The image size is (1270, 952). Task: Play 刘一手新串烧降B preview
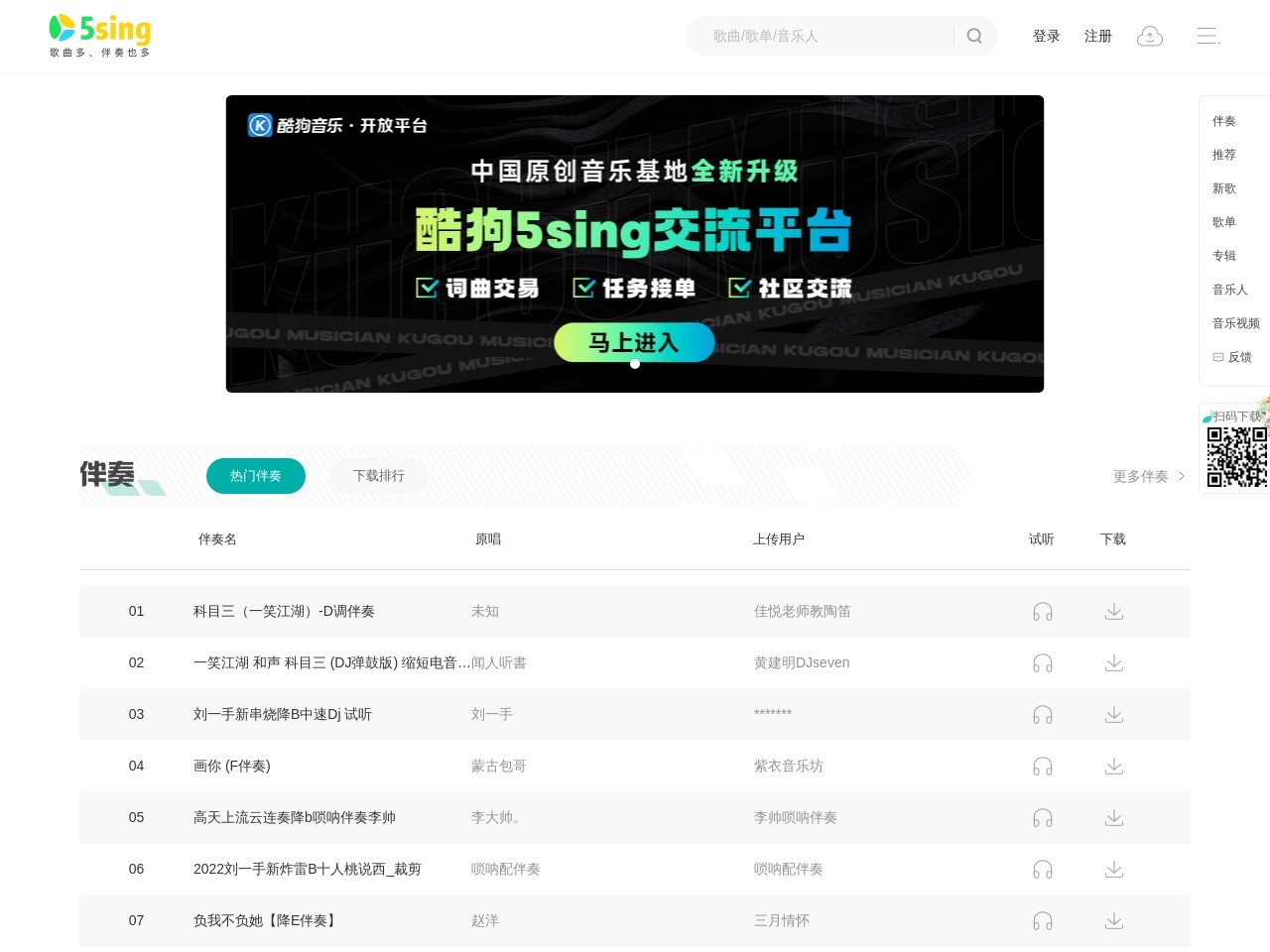coord(1042,714)
